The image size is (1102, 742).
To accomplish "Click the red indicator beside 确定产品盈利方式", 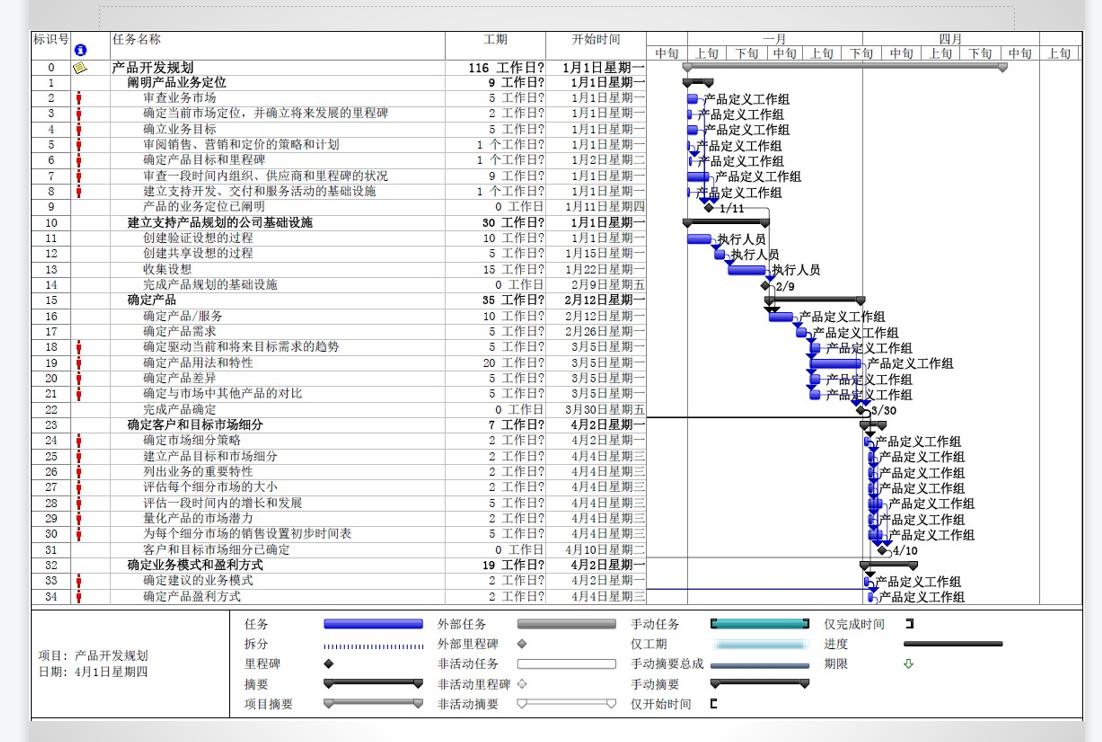I will tap(78, 596).
